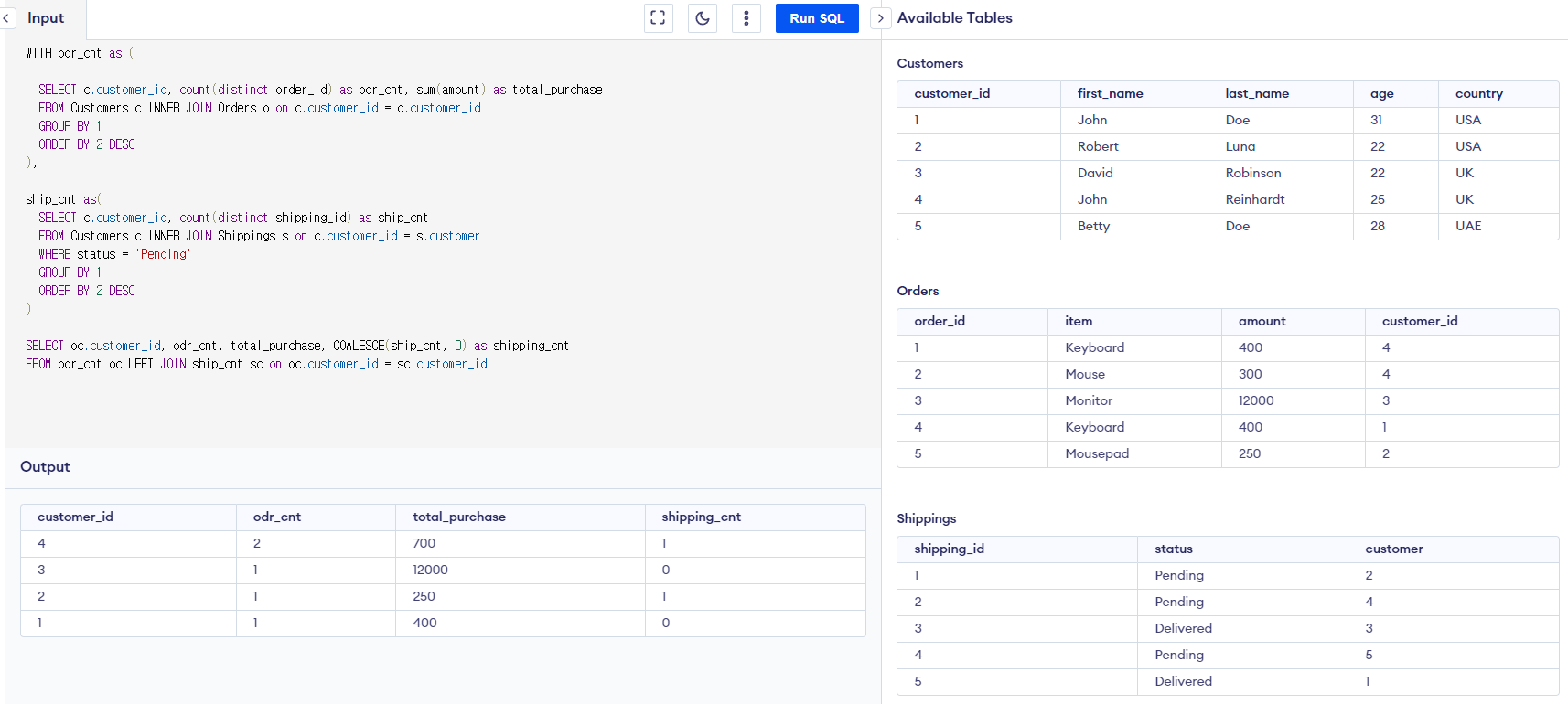Collapse the Input panel with left chevron
The width and height of the screenshot is (1568, 704).
click(6, 18)
